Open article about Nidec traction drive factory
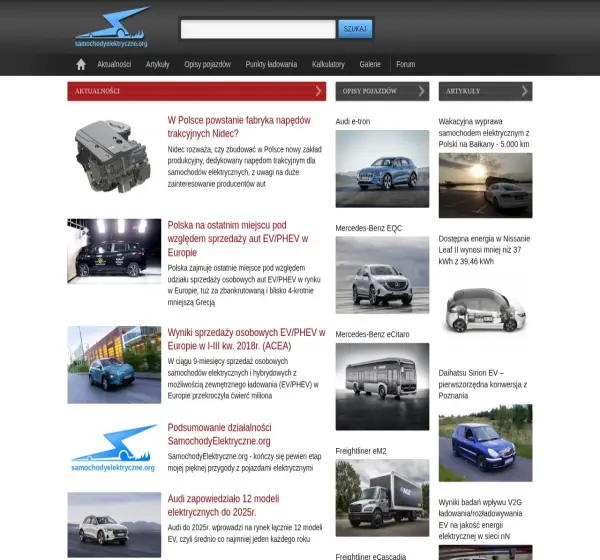The height and width of the screenshot is (560, 600). coord(239,127)
